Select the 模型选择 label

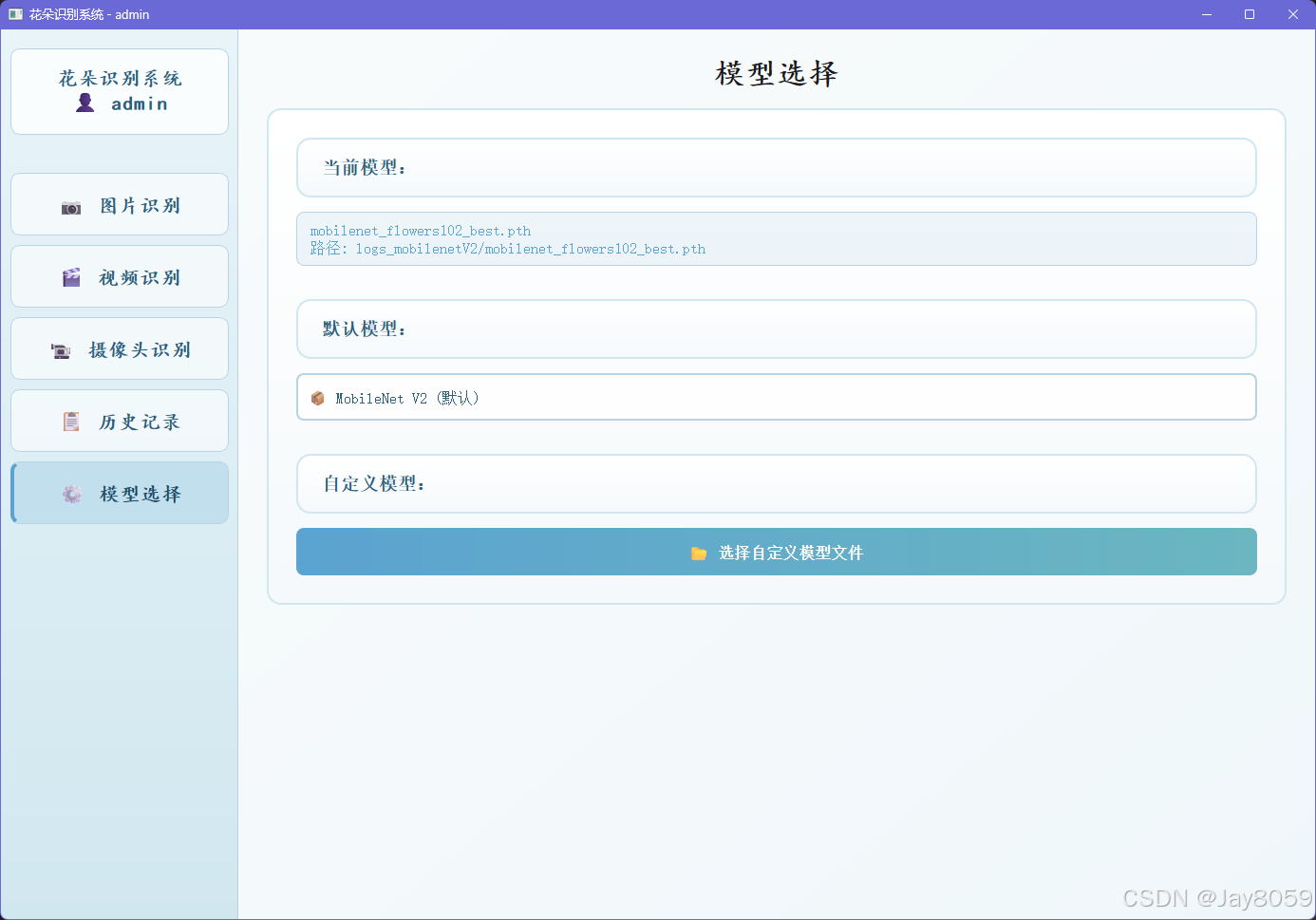point(141,494)
